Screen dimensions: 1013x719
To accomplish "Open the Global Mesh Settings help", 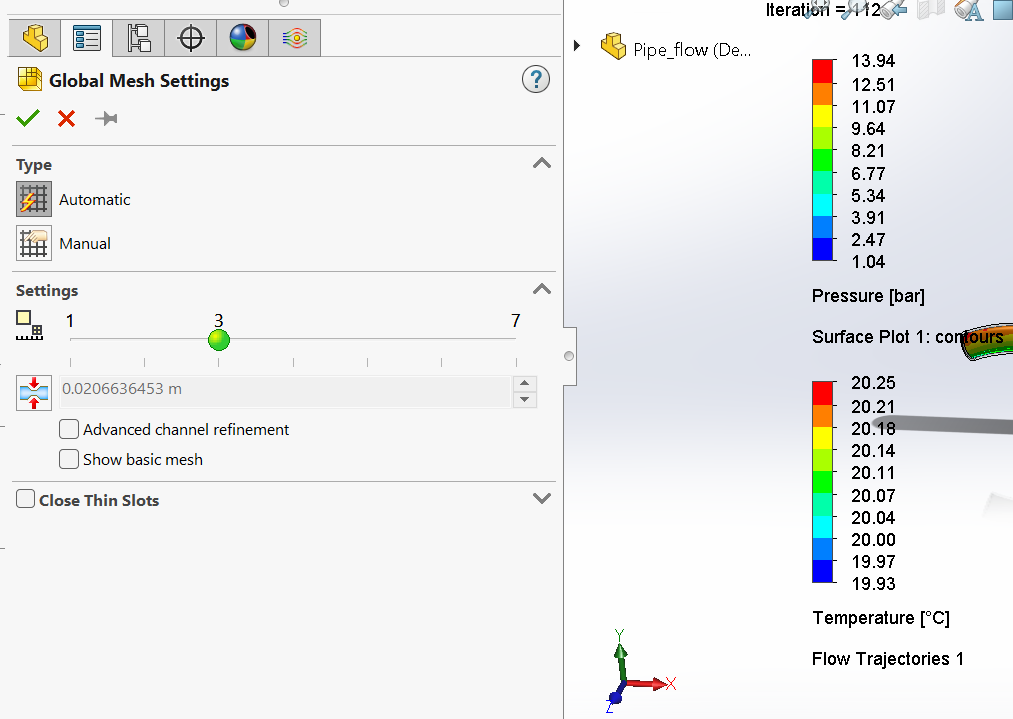I will (x=536, y=79).
